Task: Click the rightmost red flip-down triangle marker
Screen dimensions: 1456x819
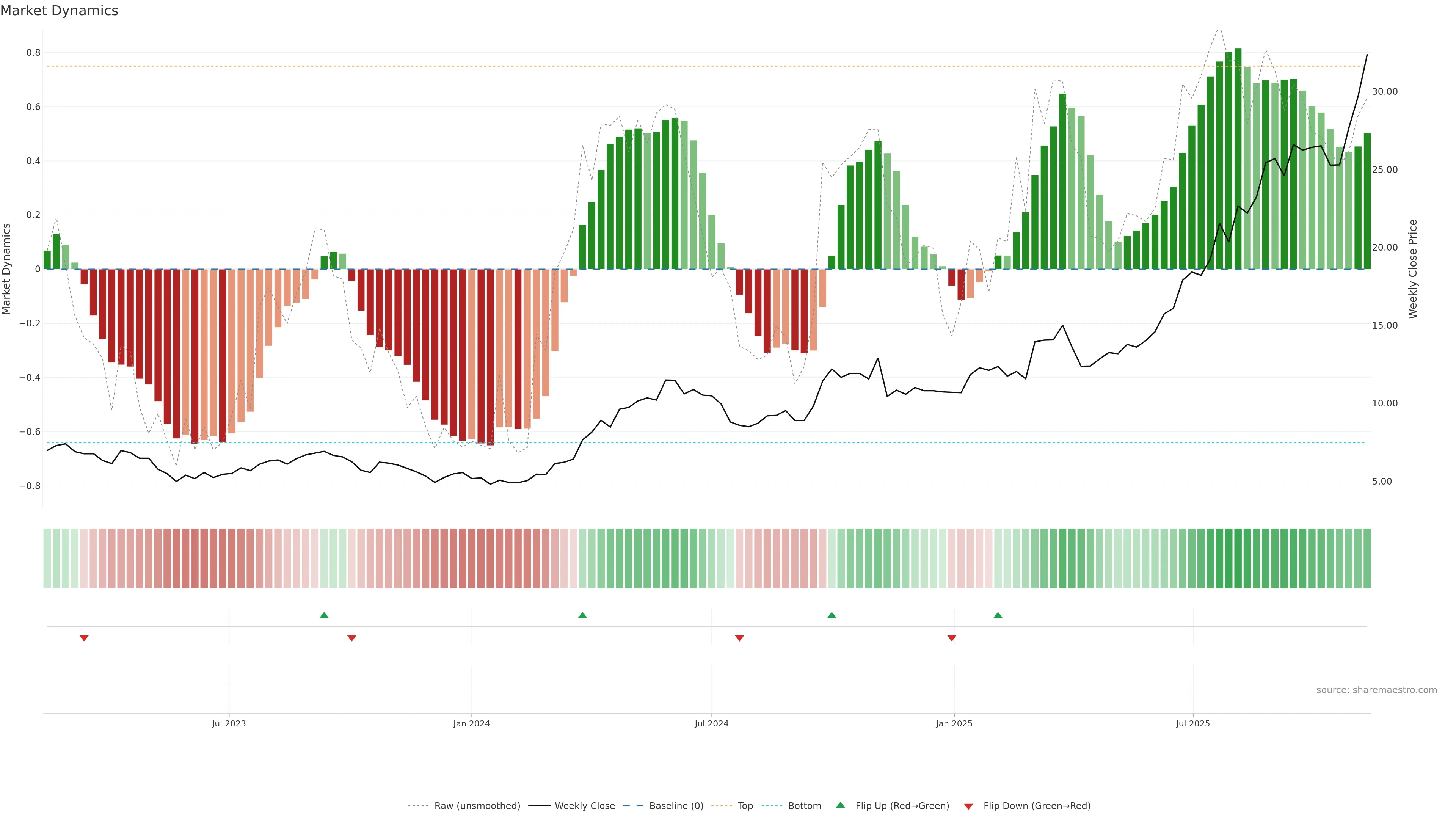Action: tap(952, 638)
